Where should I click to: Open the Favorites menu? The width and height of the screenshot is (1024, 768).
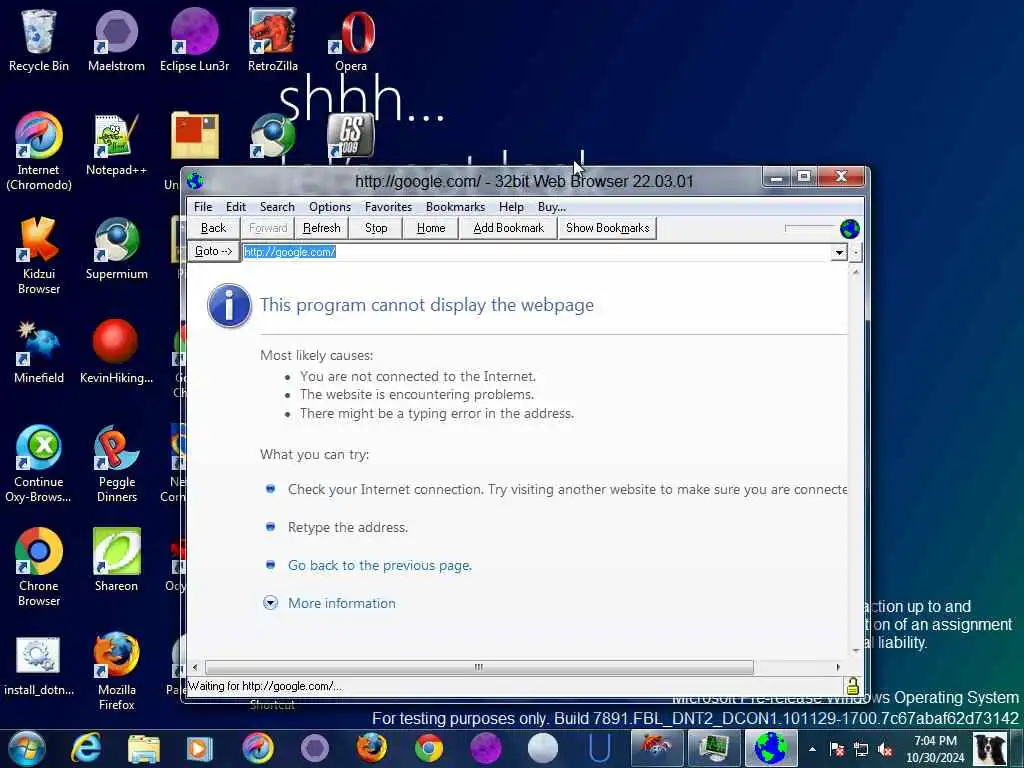[388, 207]
